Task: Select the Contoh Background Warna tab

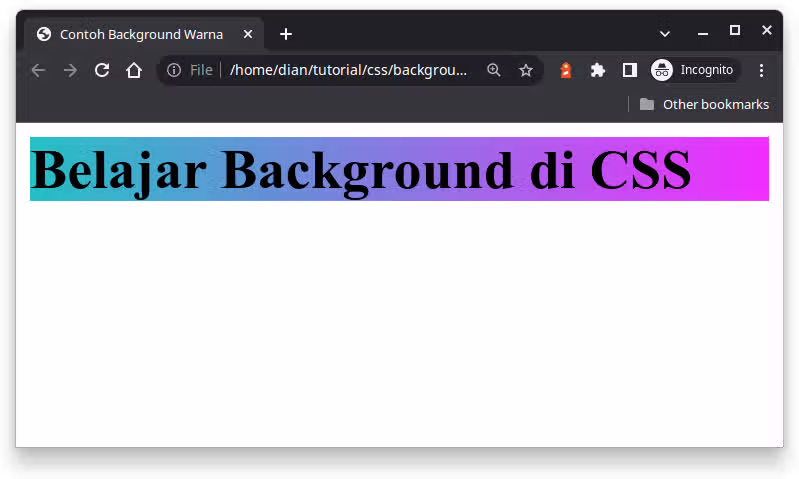Action: pyautogui.click(x=144, y=34)
